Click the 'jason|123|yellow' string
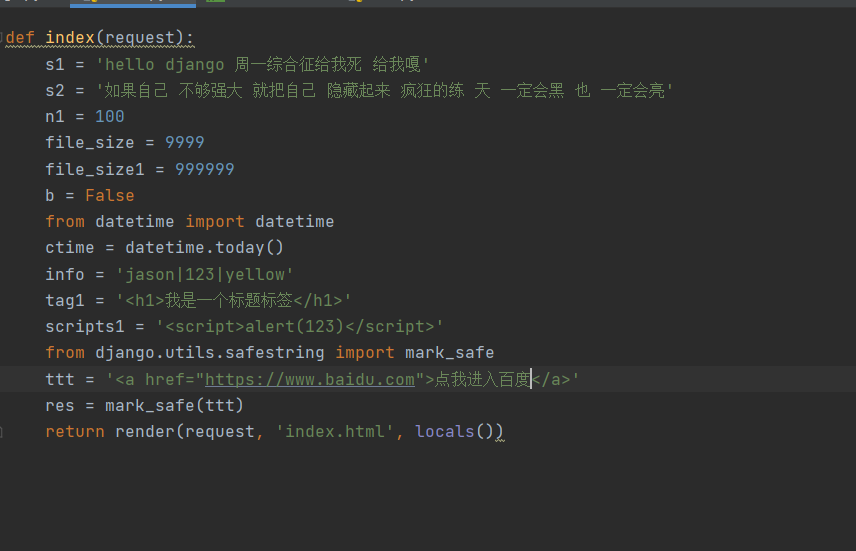 (205, 274)
